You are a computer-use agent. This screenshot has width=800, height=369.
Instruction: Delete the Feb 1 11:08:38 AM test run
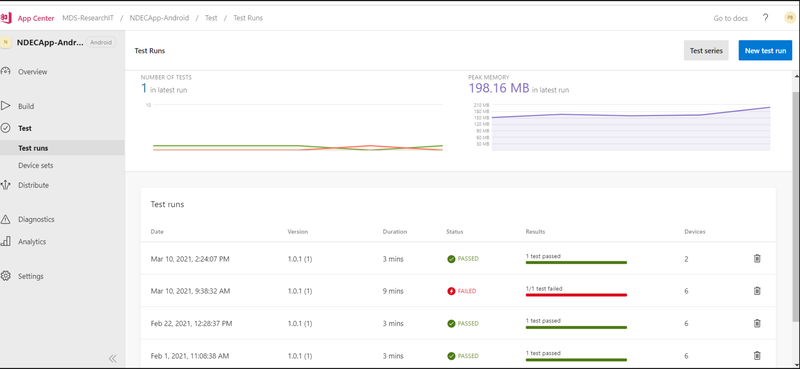(x=757, y=356)
